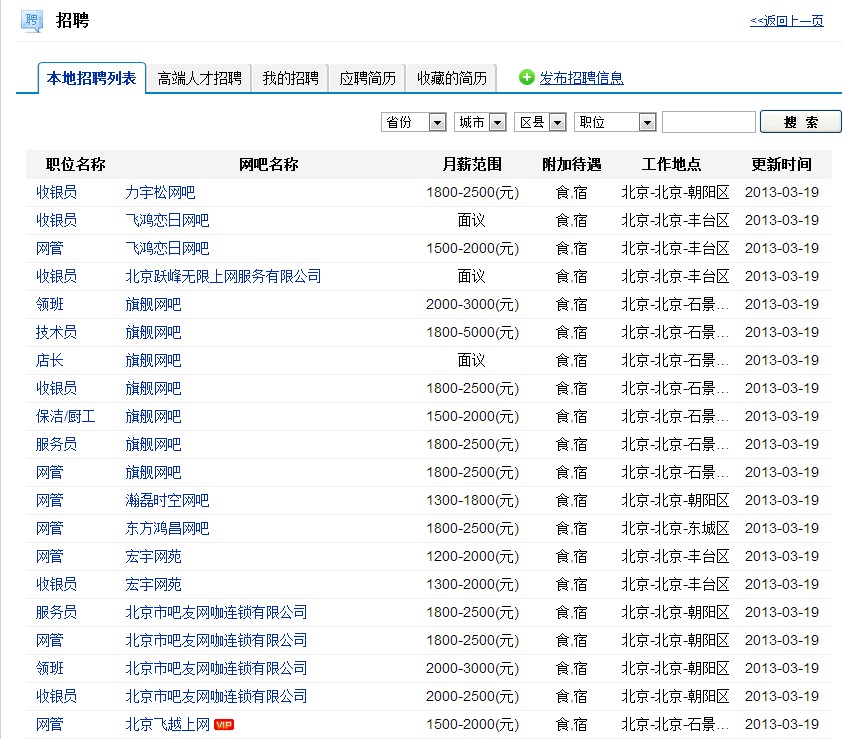Image resolution: width=843 pixels, height=739 pixels.
Task: Switch to the 高端人才招聘 tab
Action: point(199,78)
